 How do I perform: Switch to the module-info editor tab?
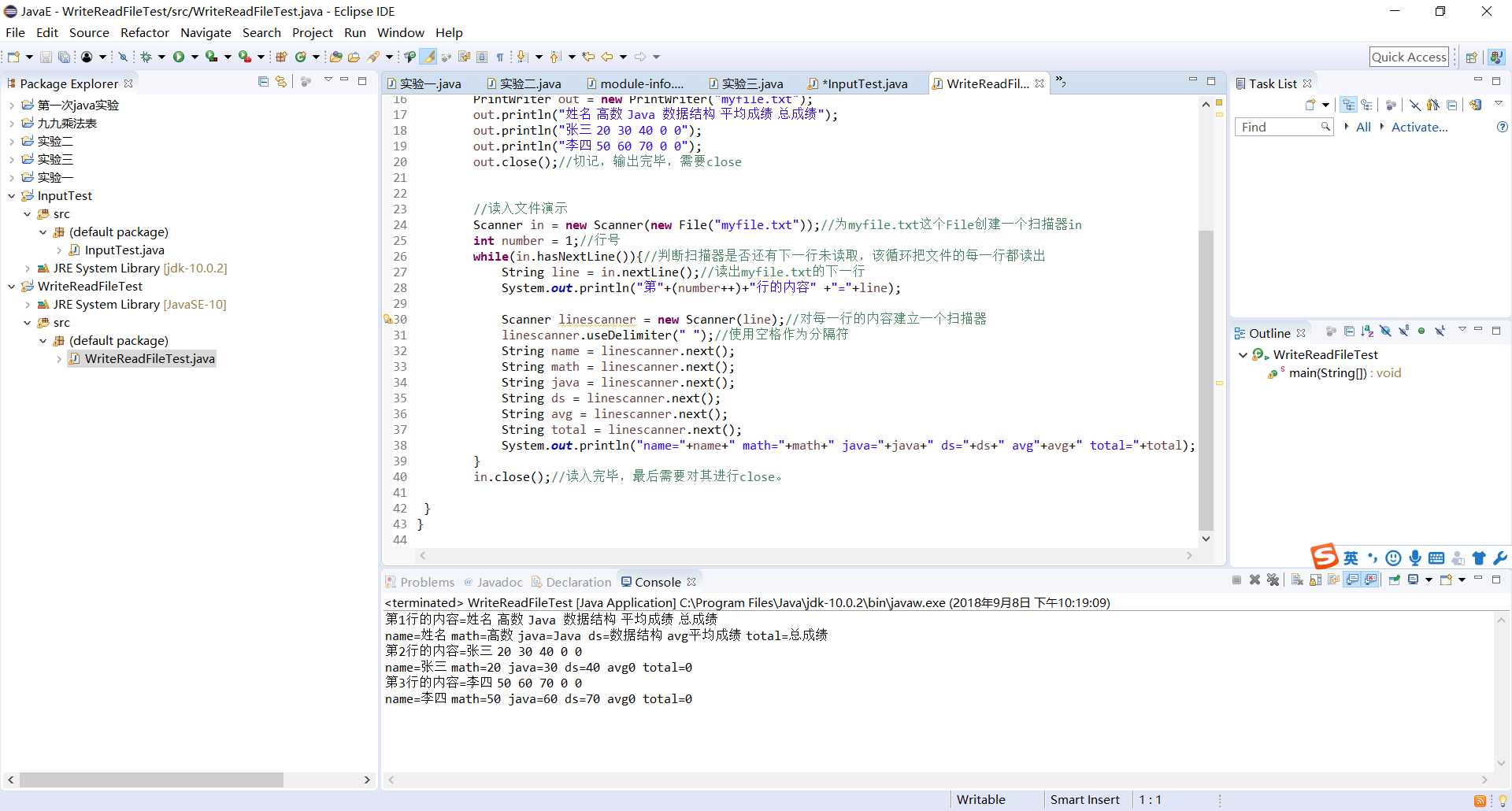(635, 83)
